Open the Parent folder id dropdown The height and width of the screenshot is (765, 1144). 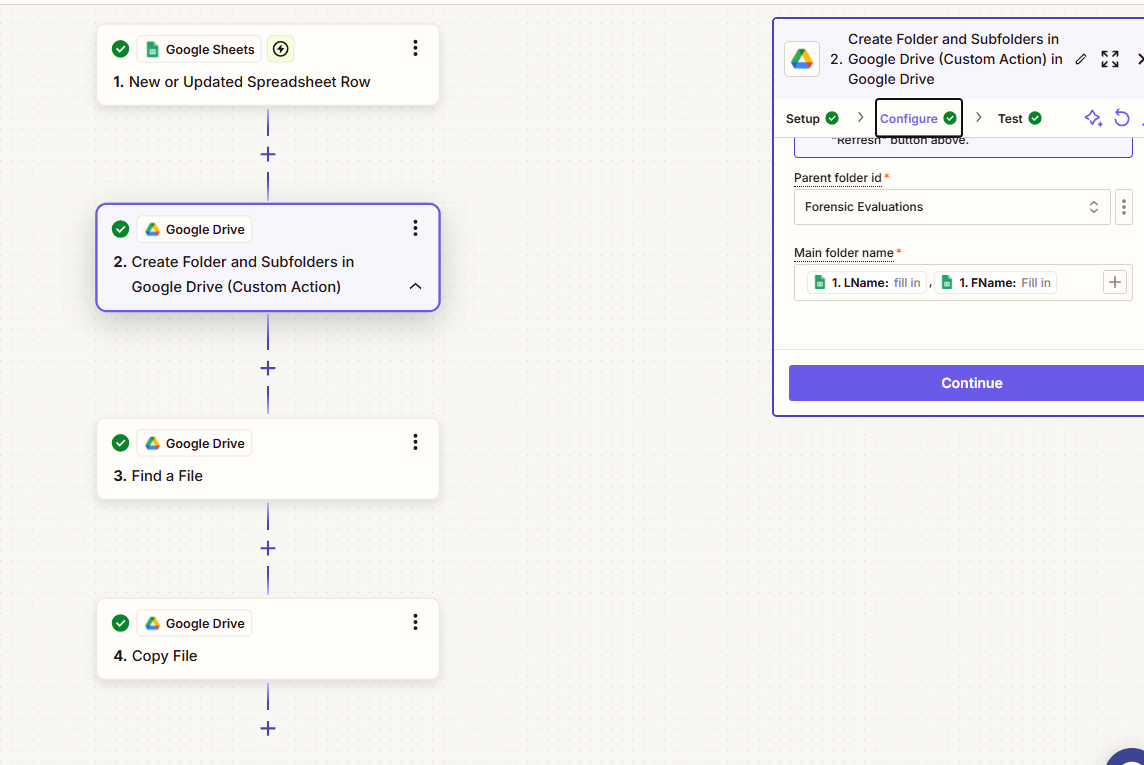(x=952, y=207)
